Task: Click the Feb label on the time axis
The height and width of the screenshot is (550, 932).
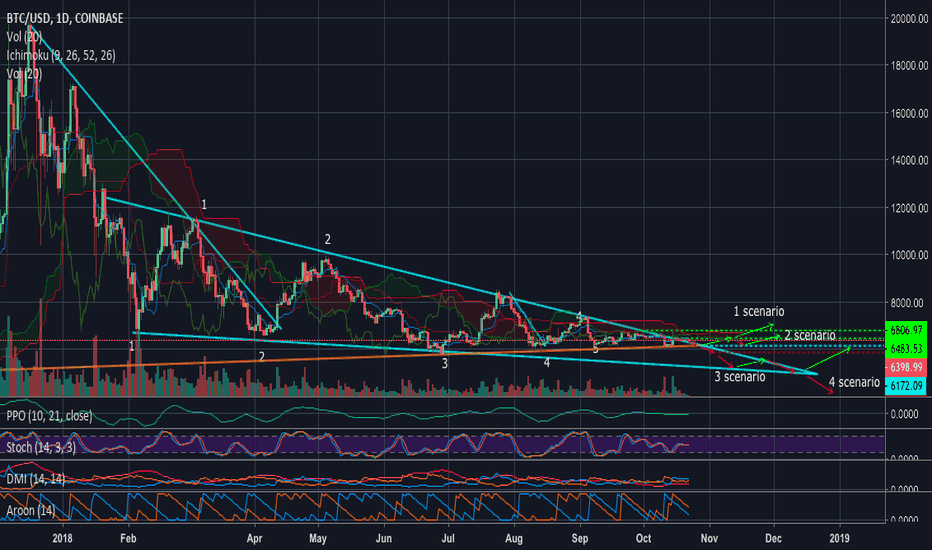Action: (128, 538)
